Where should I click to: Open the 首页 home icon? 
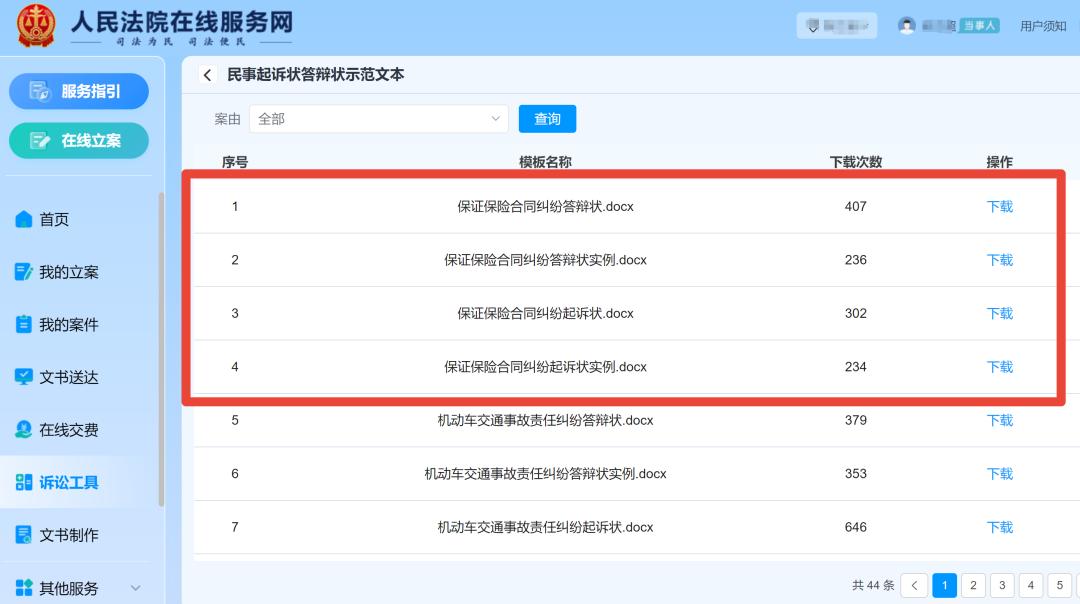coord(24,220)
